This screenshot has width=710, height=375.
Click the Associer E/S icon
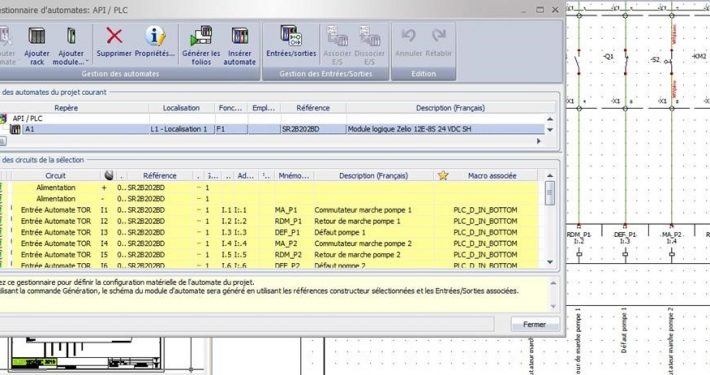pyautogui.click(x=337, y=36)
